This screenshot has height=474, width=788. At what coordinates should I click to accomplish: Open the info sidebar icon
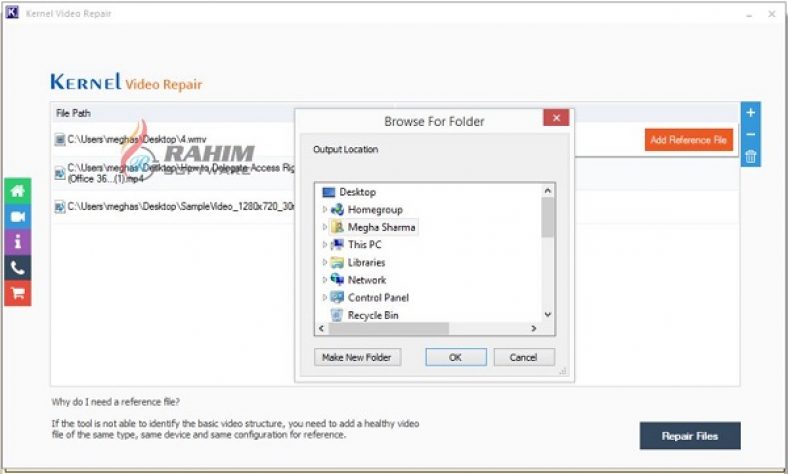point(18,242)
